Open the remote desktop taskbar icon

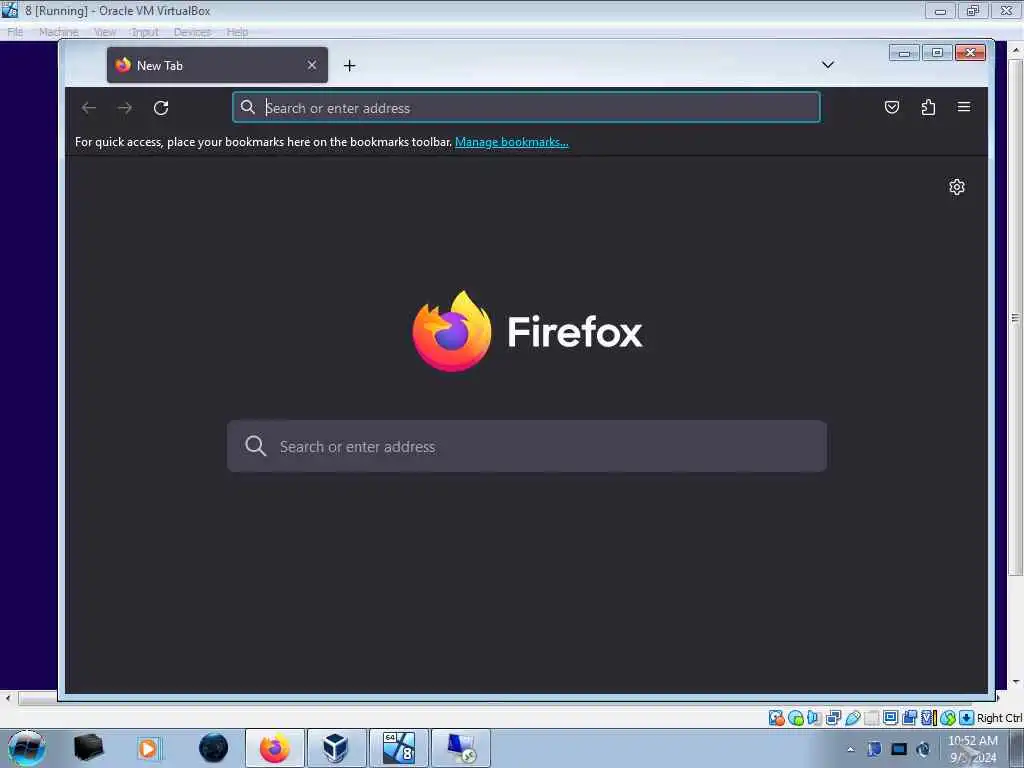pyautogui.click(x=461, y=748)
